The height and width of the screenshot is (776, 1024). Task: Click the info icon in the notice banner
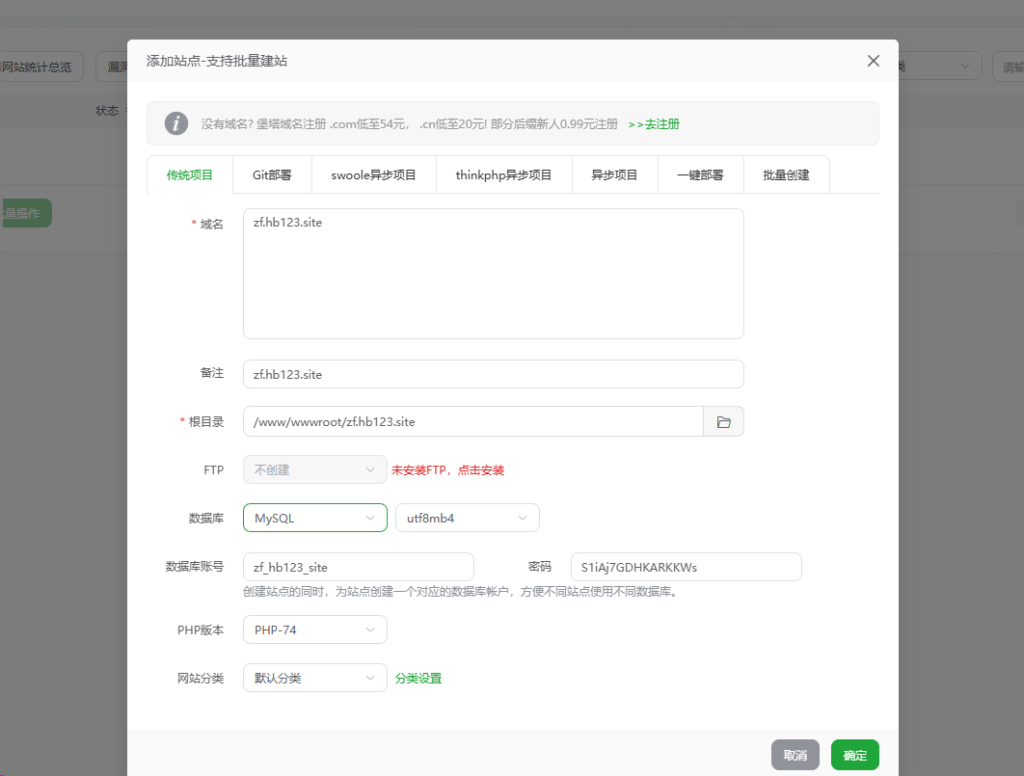176,124
